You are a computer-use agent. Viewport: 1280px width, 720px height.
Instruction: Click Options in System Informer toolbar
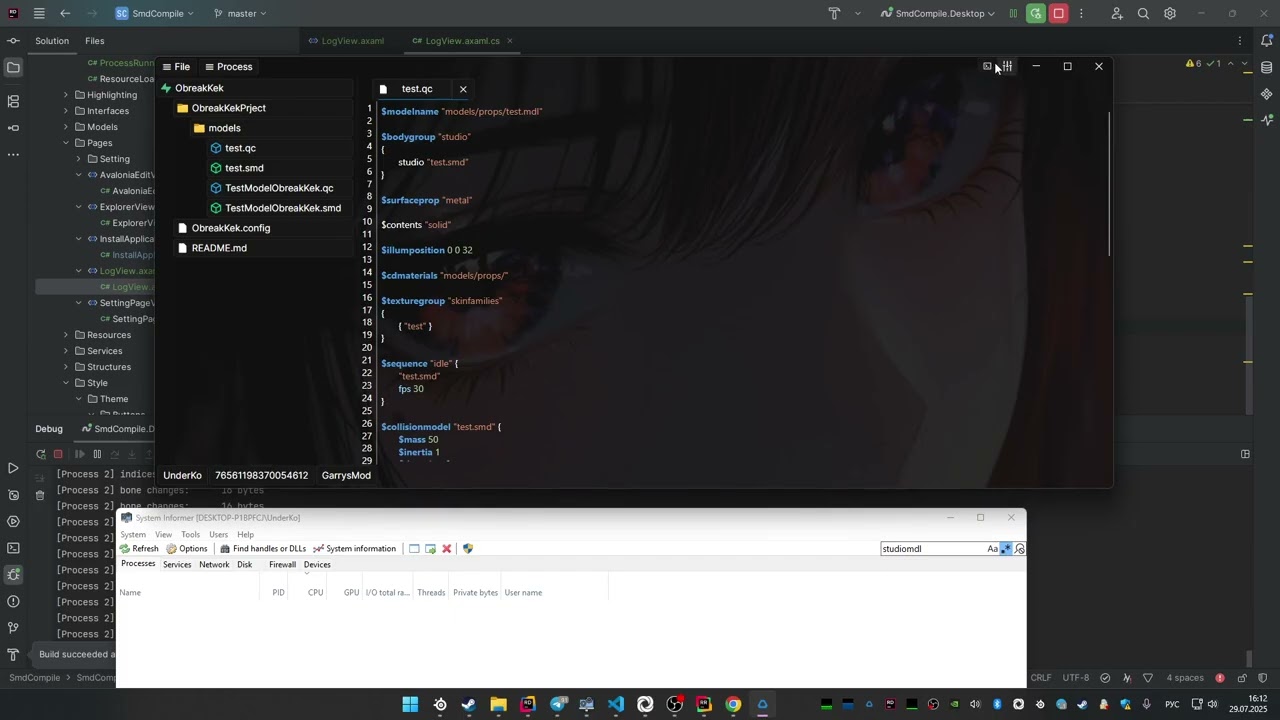[x=187, y=549]
